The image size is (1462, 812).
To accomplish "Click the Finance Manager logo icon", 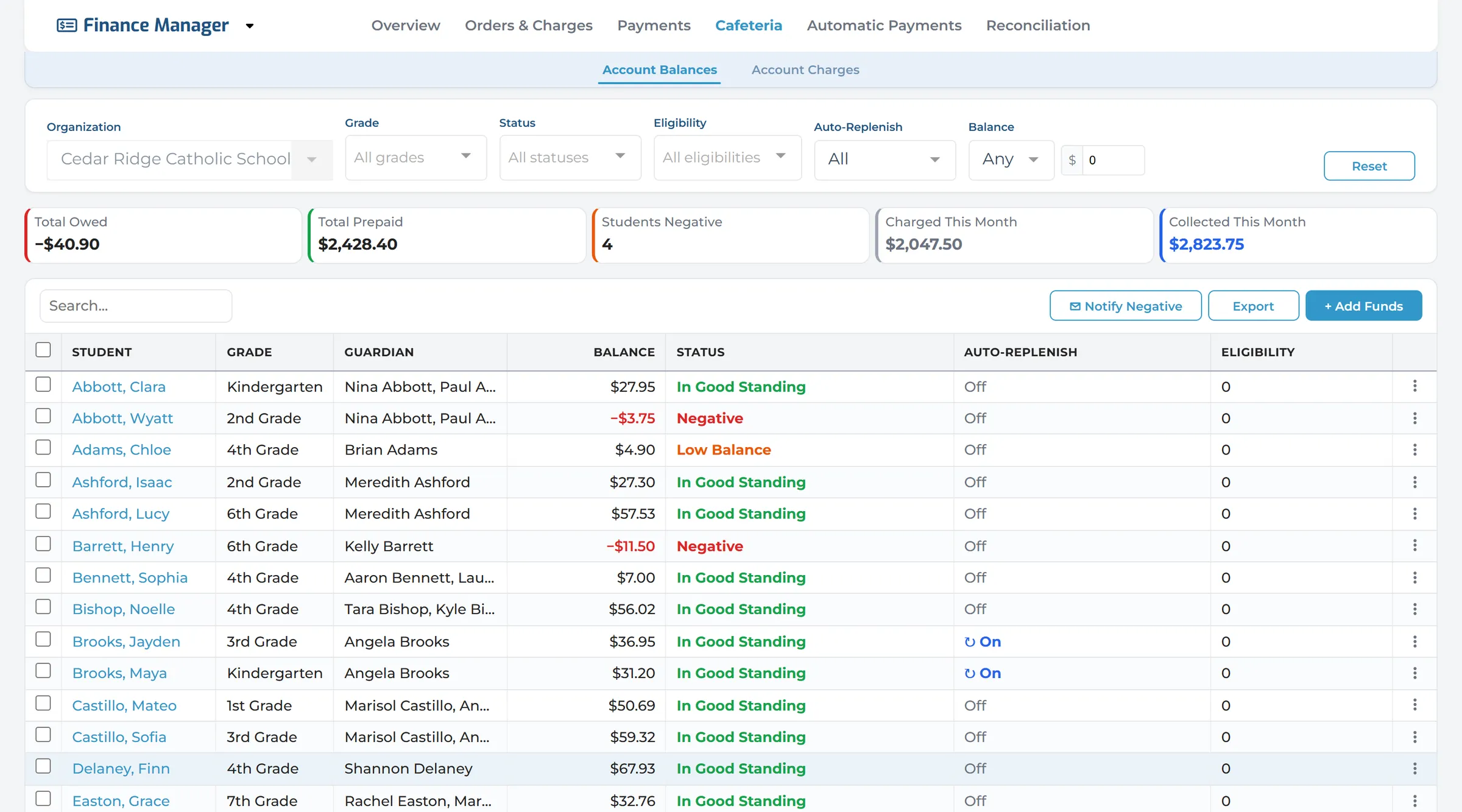I will [66, 25].
